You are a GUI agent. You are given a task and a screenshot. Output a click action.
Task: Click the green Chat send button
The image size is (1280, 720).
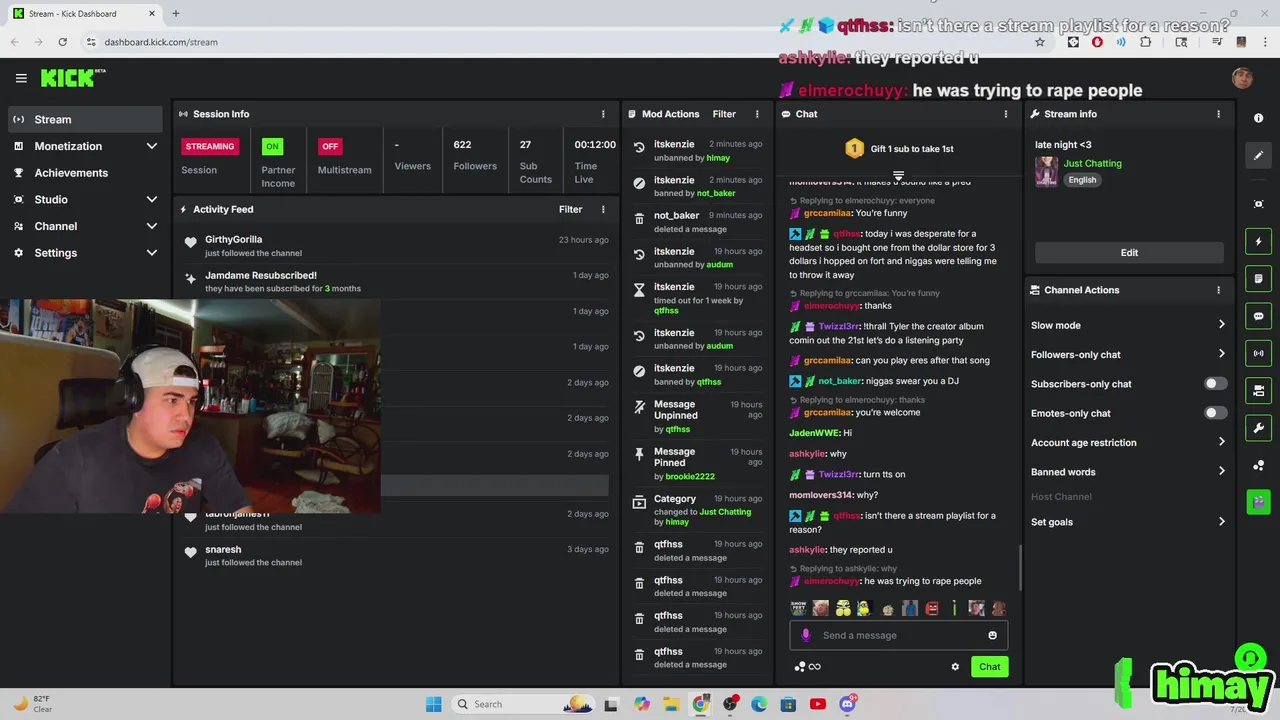[989, 667]
